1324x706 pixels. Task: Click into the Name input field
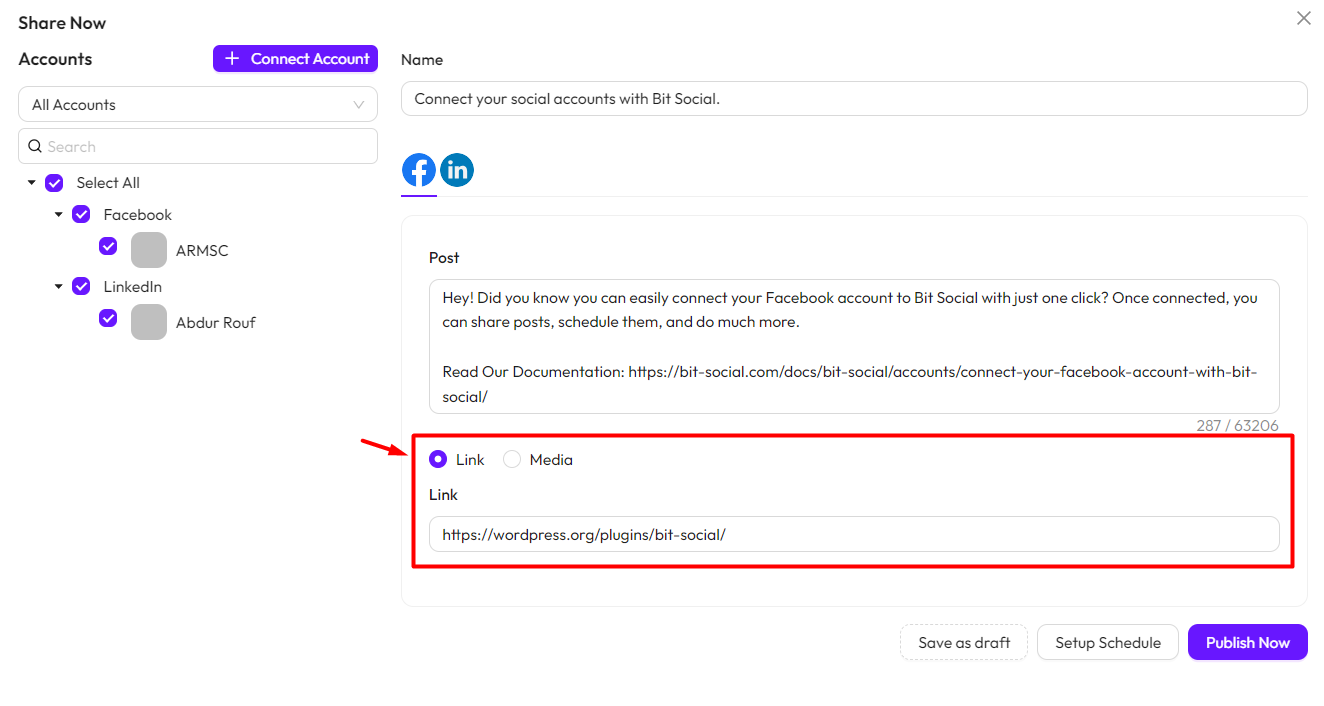tap(854, 99)
